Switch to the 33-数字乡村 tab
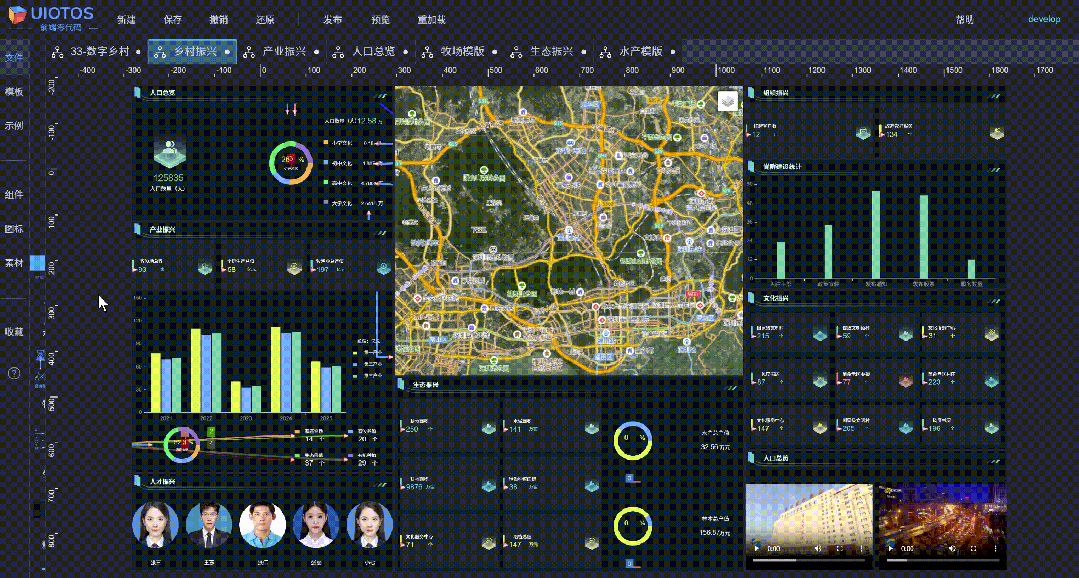 [98, 52]
